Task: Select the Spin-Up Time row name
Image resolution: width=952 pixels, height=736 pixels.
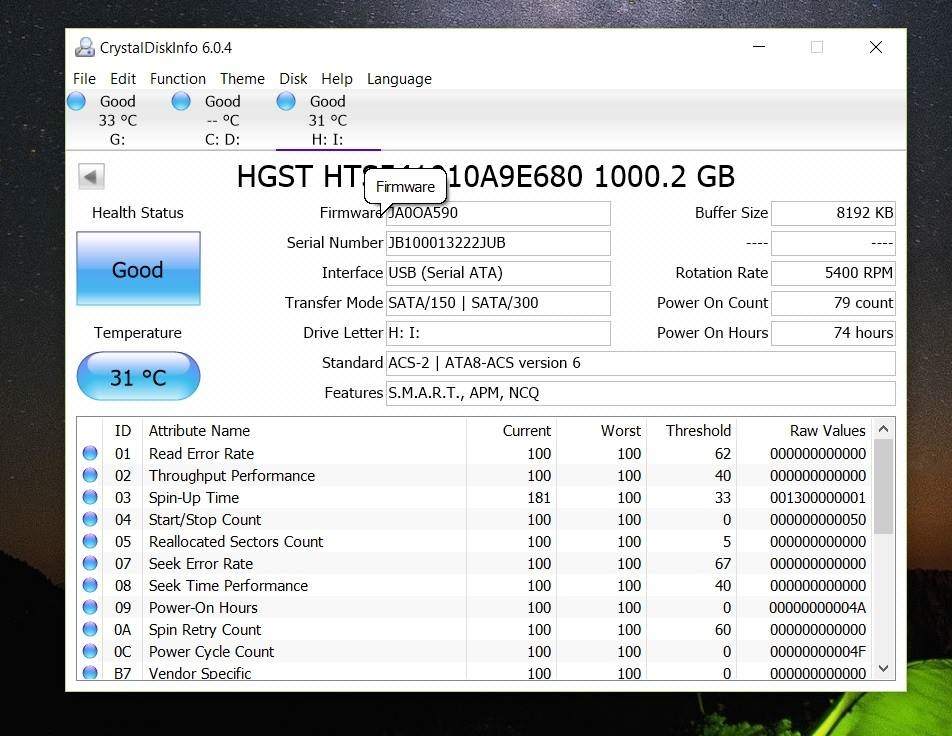Action: point(194,498)
